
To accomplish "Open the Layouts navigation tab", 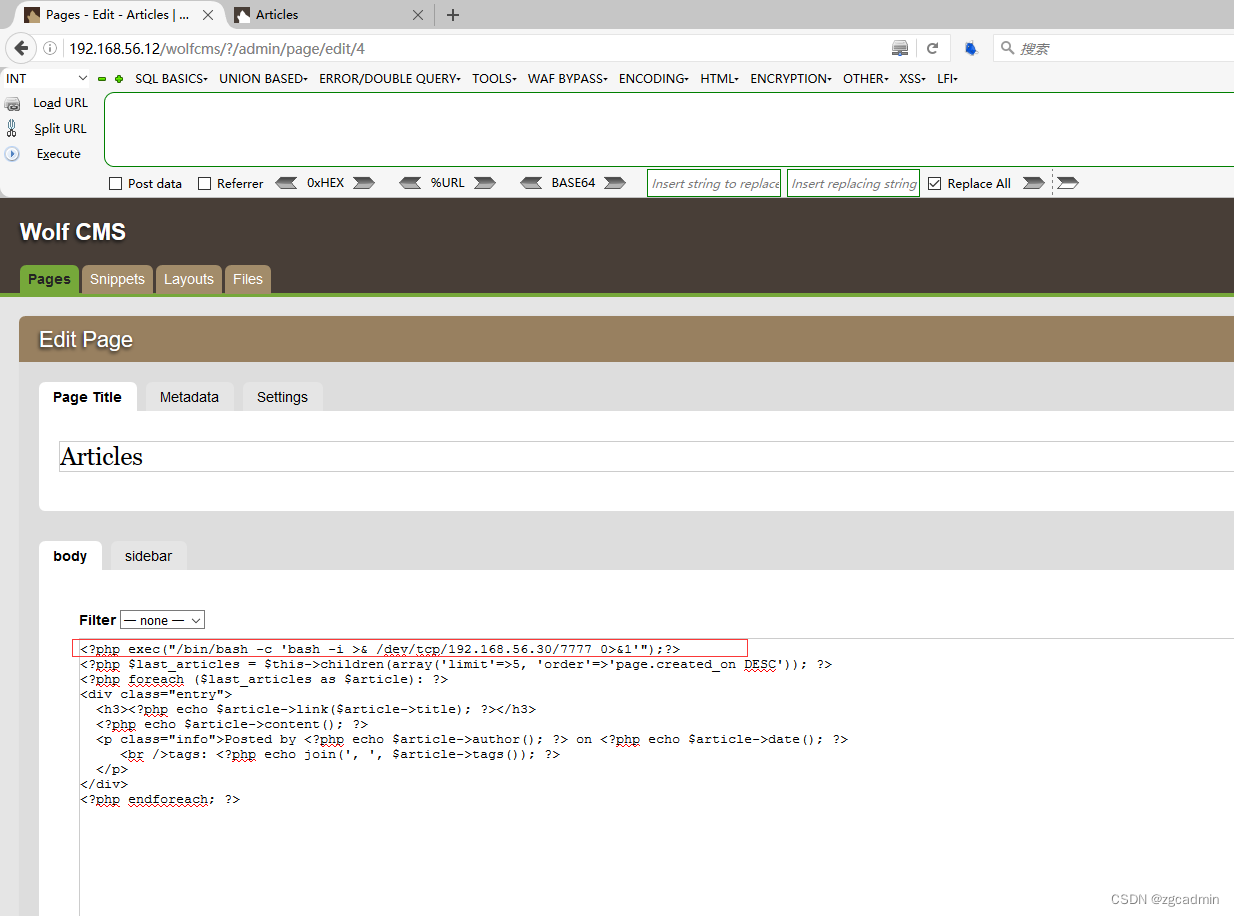I will 189,279.
